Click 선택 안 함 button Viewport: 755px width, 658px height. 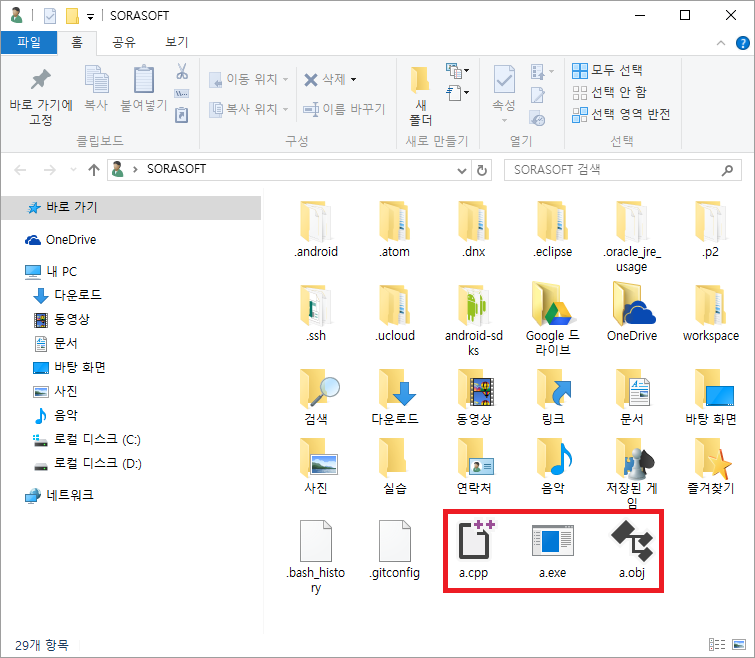(610, 92)
